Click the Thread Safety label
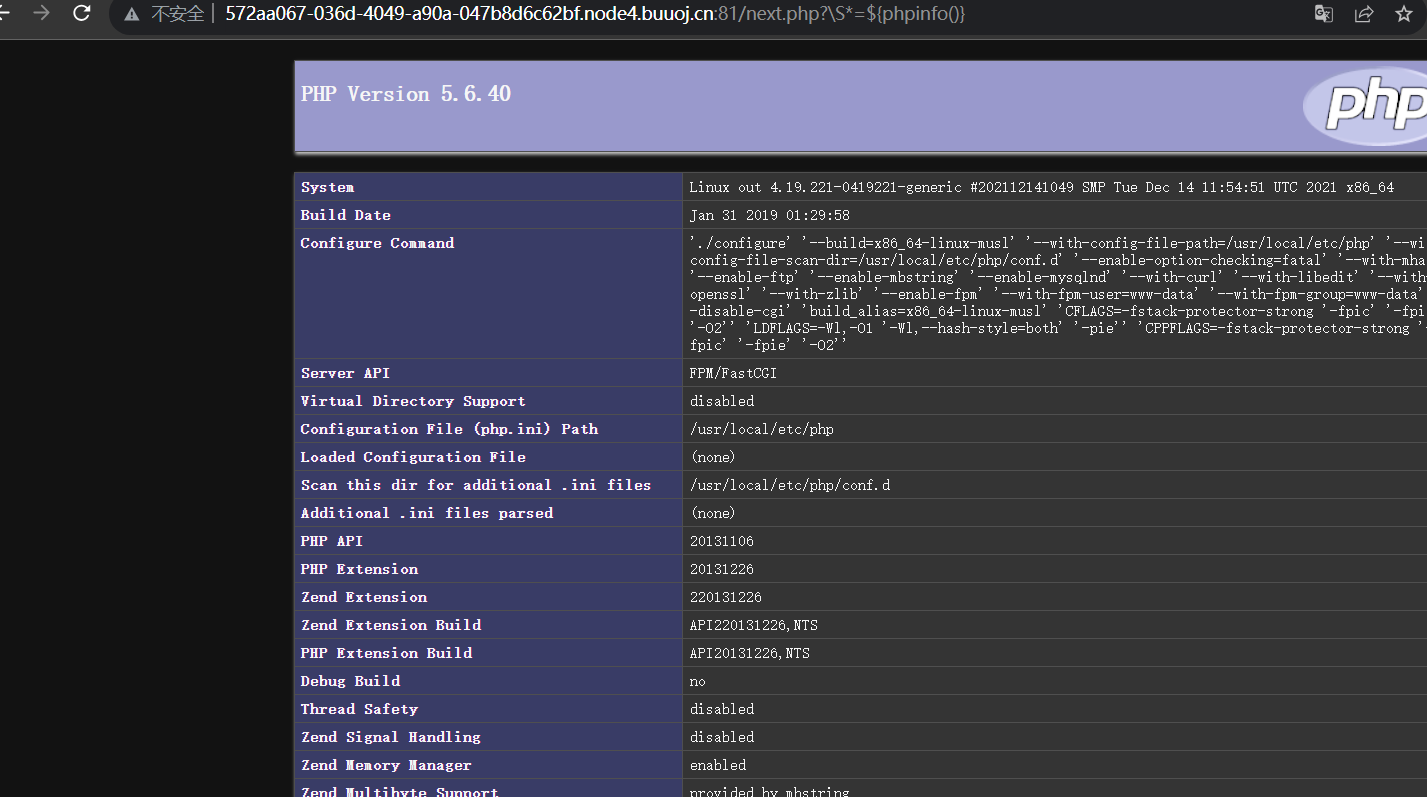 pyautogui.click(x=360, y=709)
